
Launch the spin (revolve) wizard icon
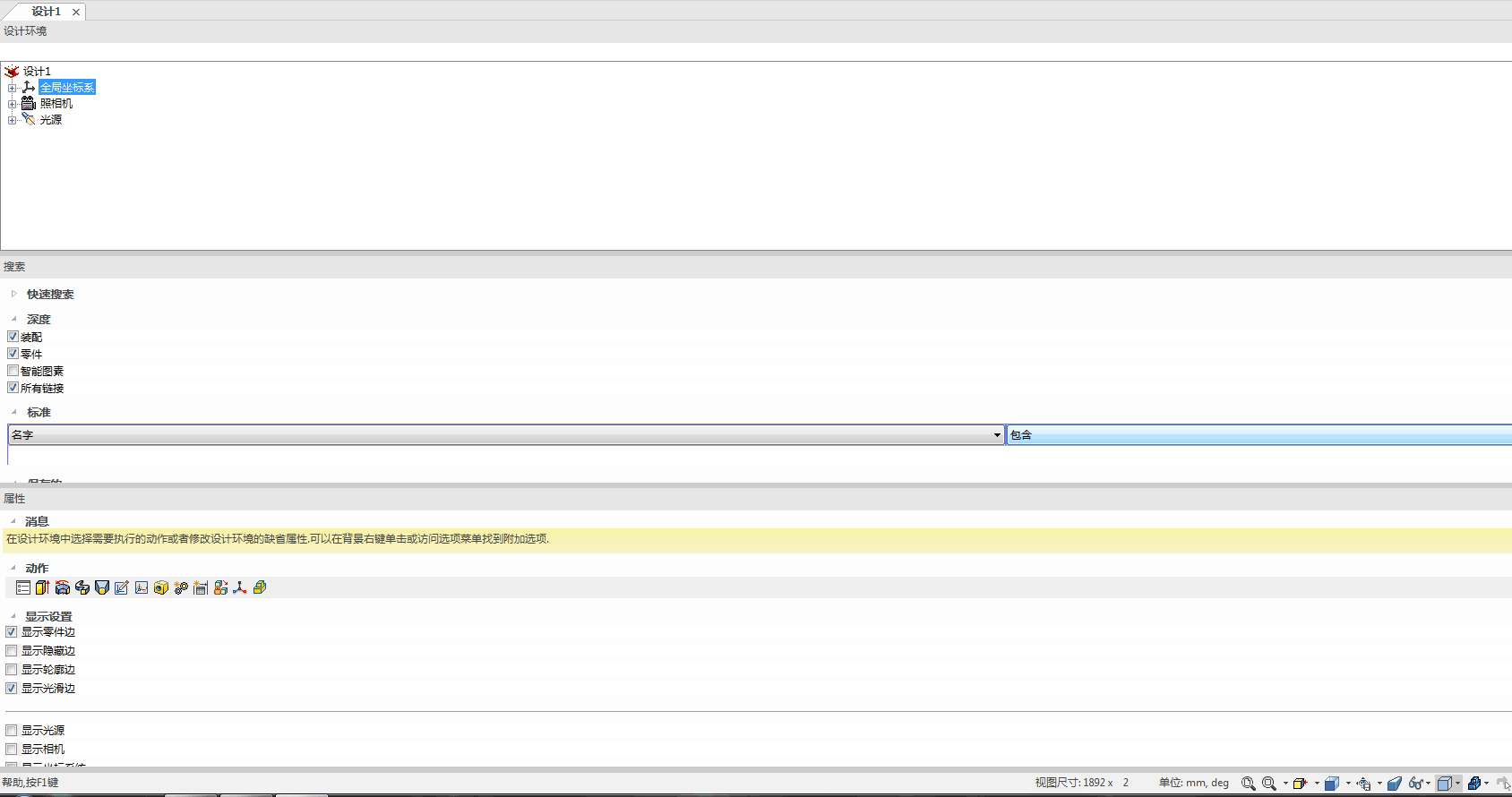point(63,587)
